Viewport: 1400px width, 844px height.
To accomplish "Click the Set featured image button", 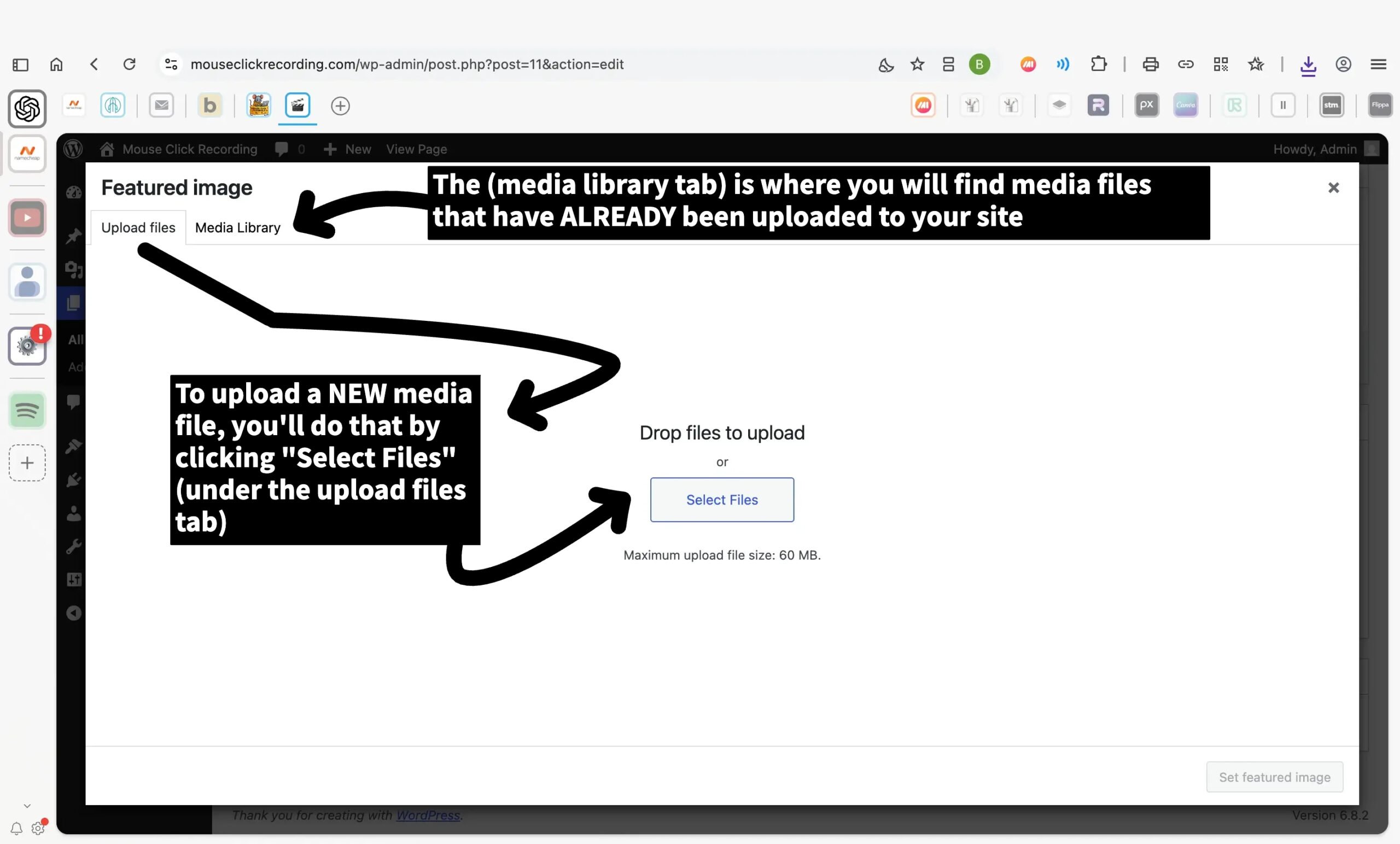I will coord(1274,776).
